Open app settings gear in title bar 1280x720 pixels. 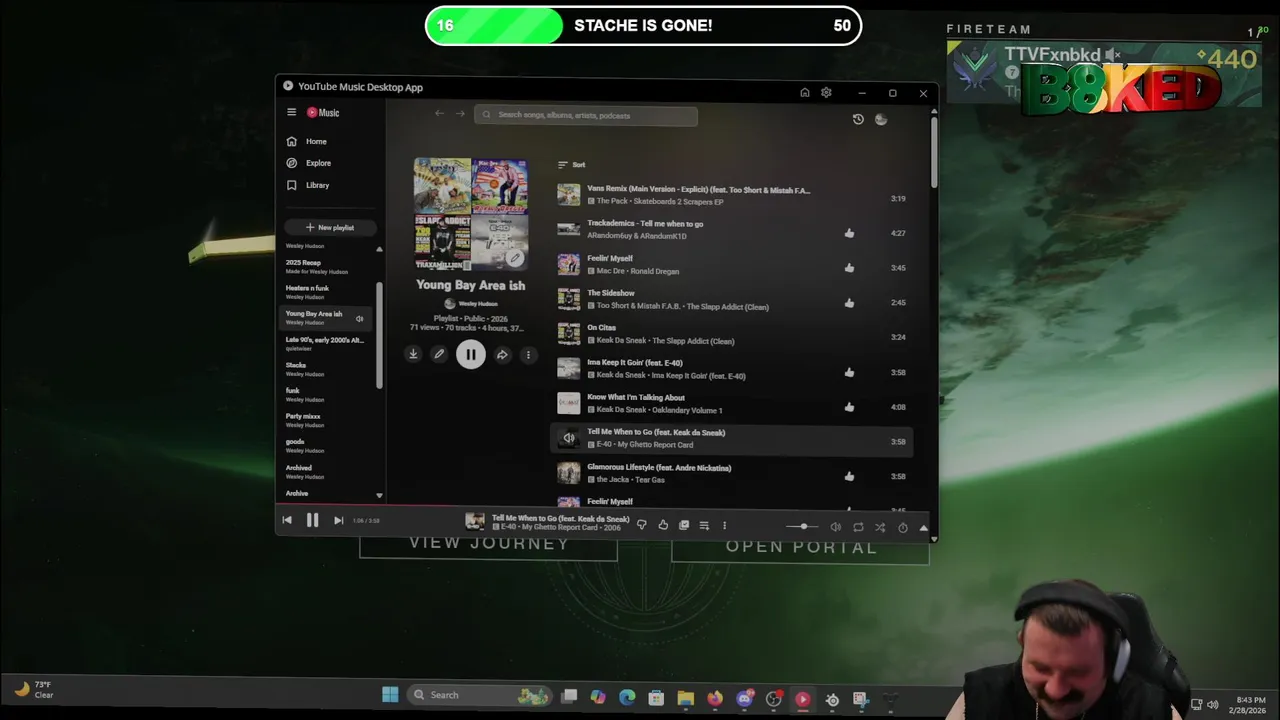[826, 93]
